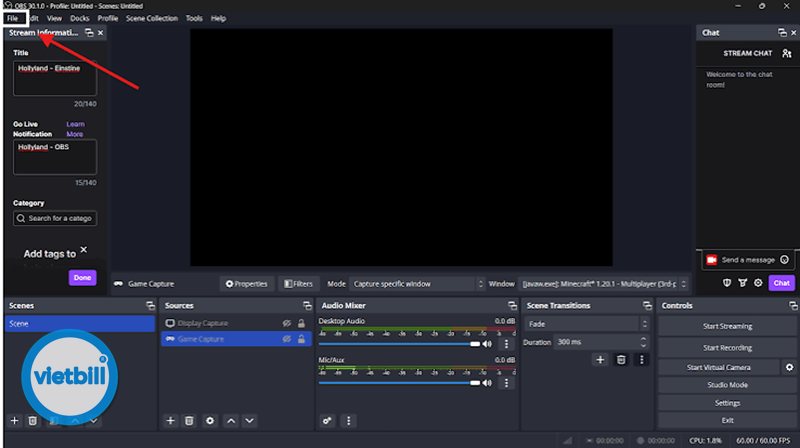Select the Game Capture source row
This screenshot has height=448, width=800.
pyautogui.click(x=236, y=339)
